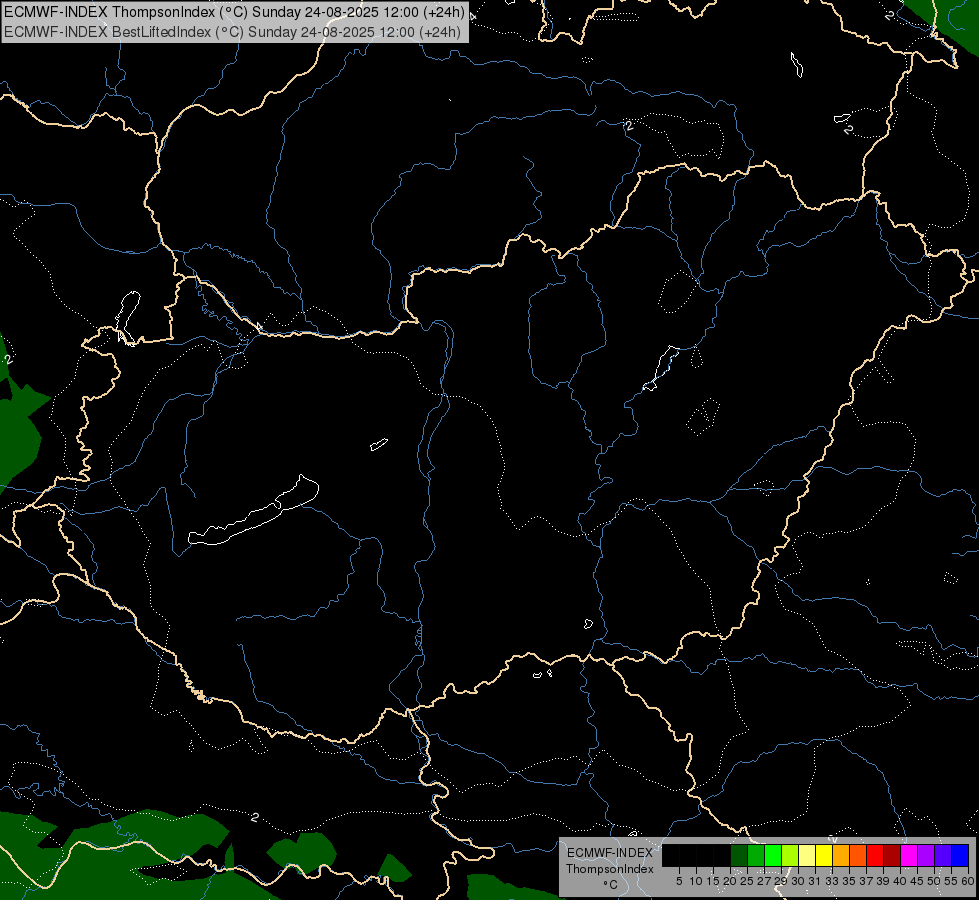Click the legend tick value 10

696,881
